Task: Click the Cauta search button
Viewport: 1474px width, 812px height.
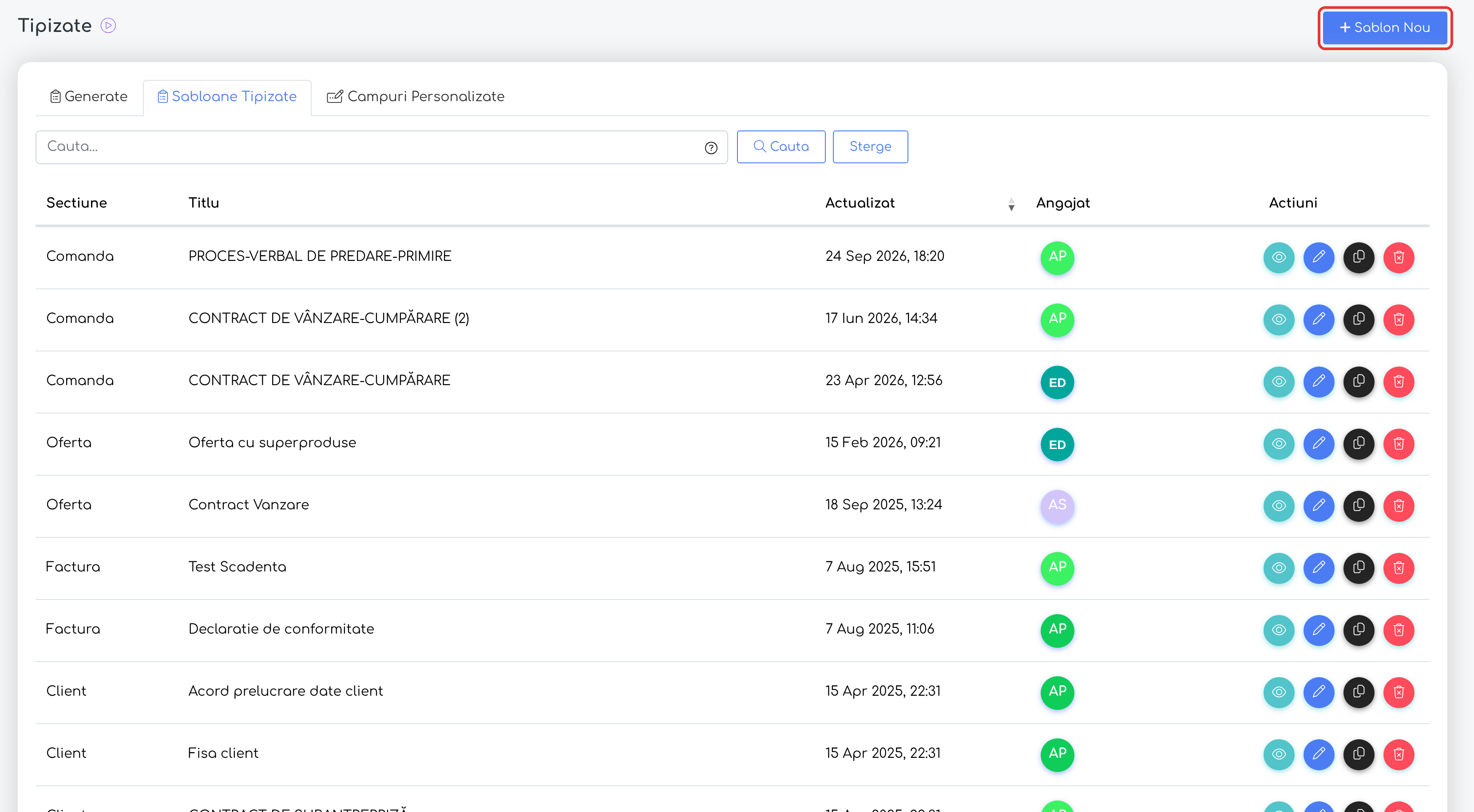Action: (781, 147)
